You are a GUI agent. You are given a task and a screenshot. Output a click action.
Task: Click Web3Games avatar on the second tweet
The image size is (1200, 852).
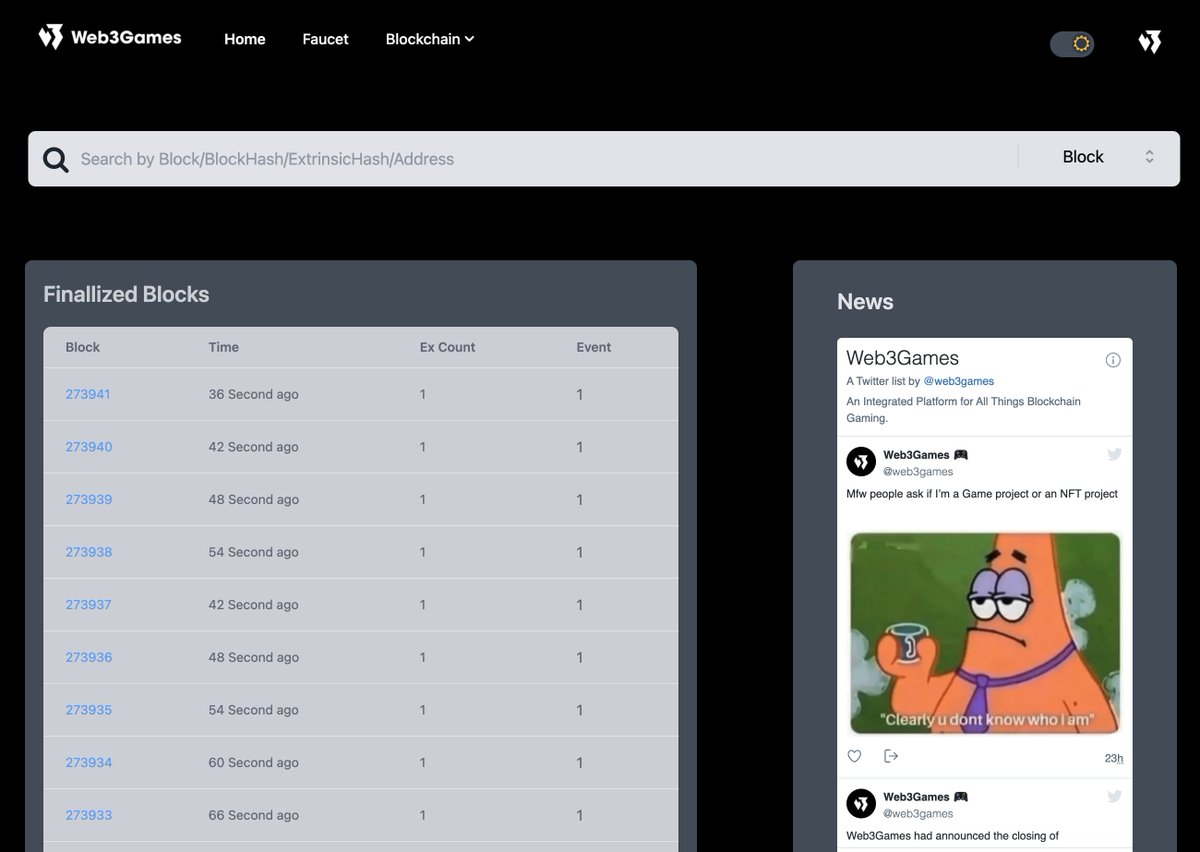point(862,804)
